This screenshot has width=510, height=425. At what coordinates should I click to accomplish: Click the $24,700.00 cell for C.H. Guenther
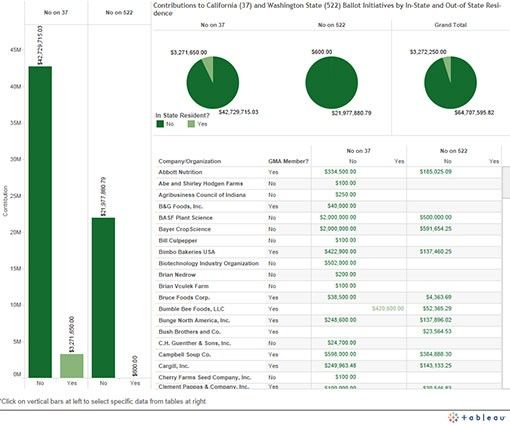pos(342,343)
